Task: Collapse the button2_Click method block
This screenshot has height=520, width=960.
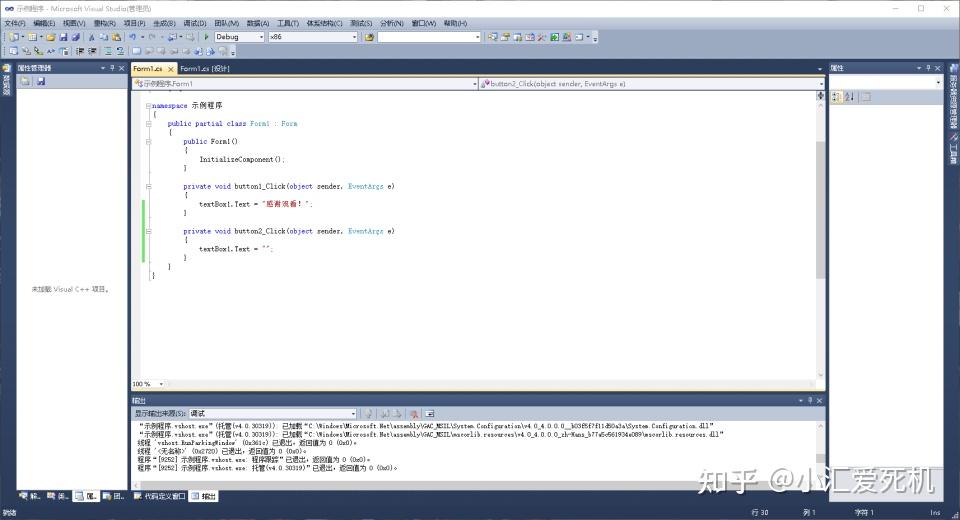Action: 148,232
